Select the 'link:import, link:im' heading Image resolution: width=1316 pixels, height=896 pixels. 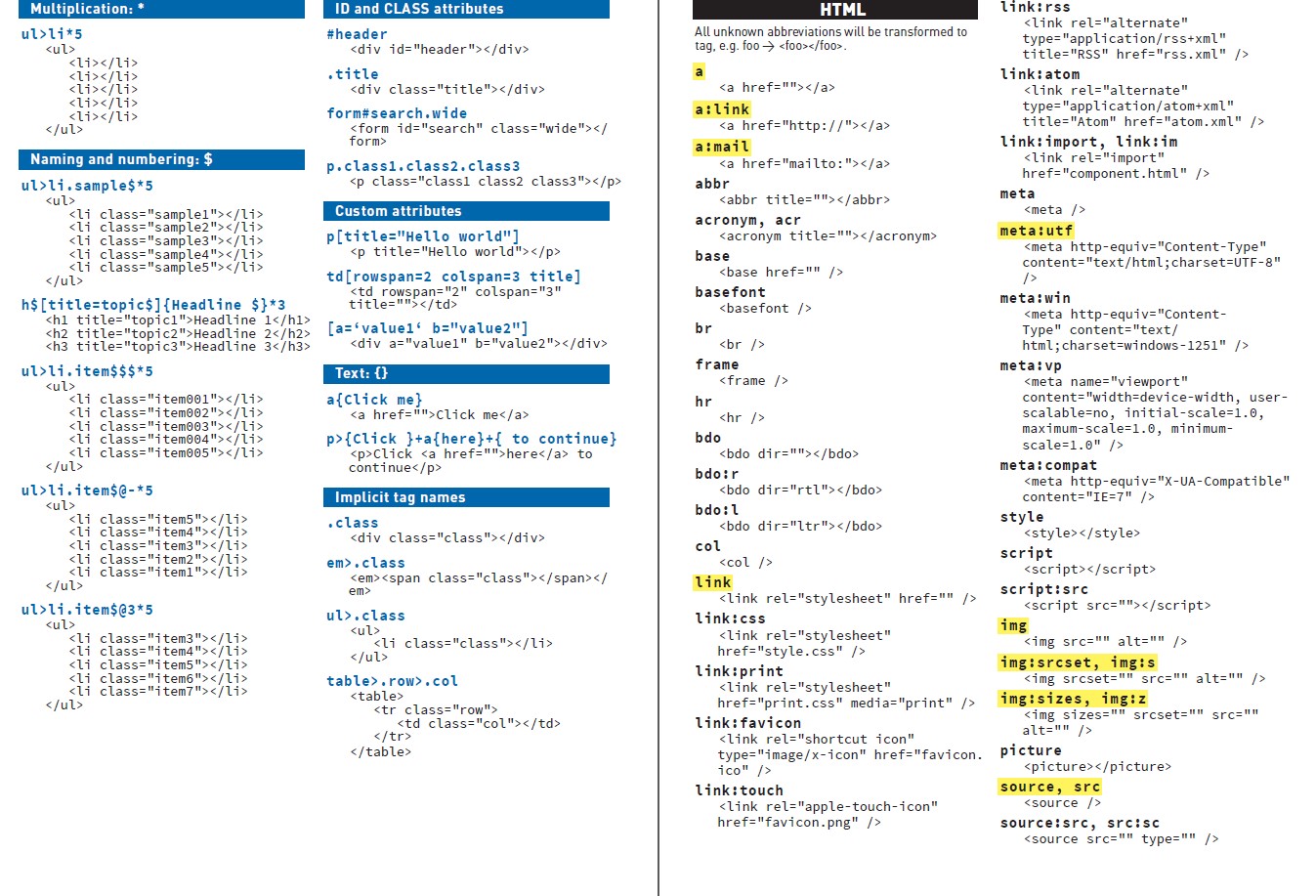1088,142
